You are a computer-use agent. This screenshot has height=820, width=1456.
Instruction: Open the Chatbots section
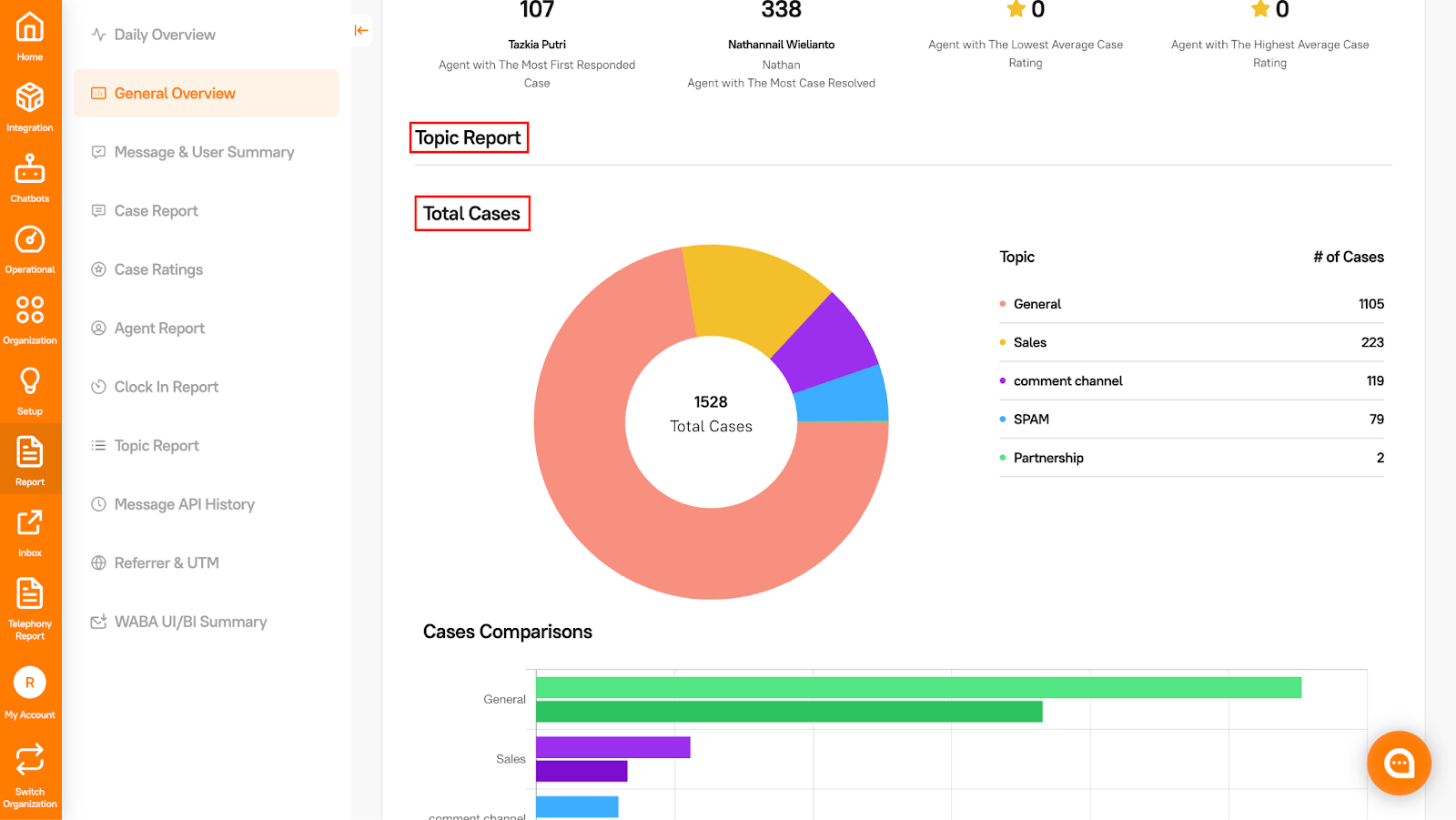(30, 177)
